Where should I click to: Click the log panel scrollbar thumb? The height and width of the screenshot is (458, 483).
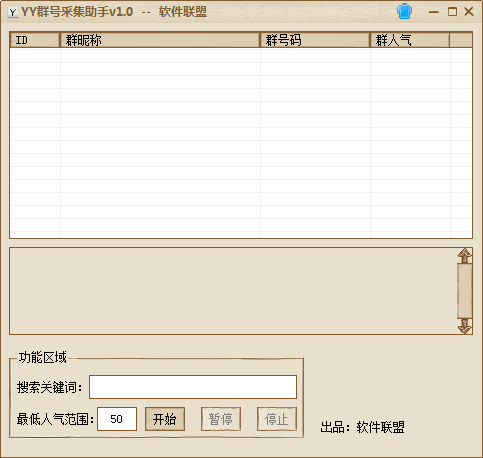coord(465,291)
